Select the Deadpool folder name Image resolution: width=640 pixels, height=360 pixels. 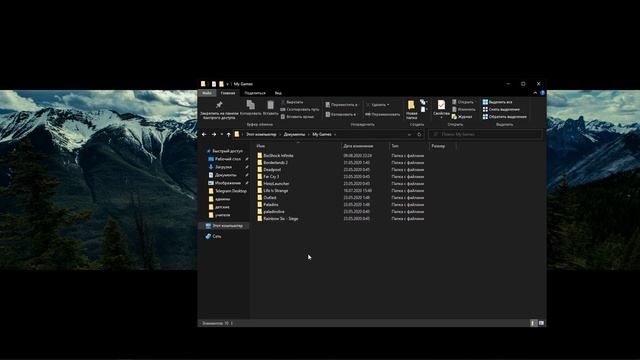pos(272,170)
